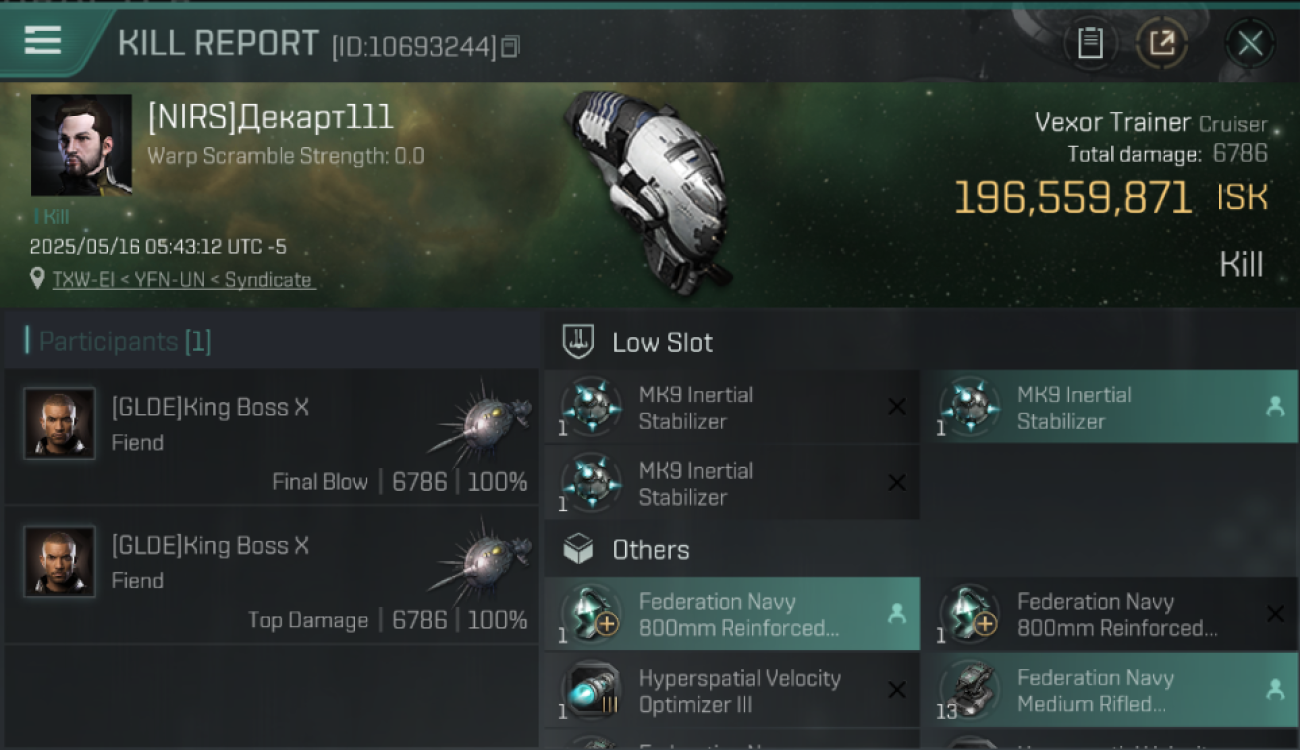Screen dimensions: 1300x750
Task: Select highlighted MK9 Inertial Stabilizer item
Action: 1109,407
